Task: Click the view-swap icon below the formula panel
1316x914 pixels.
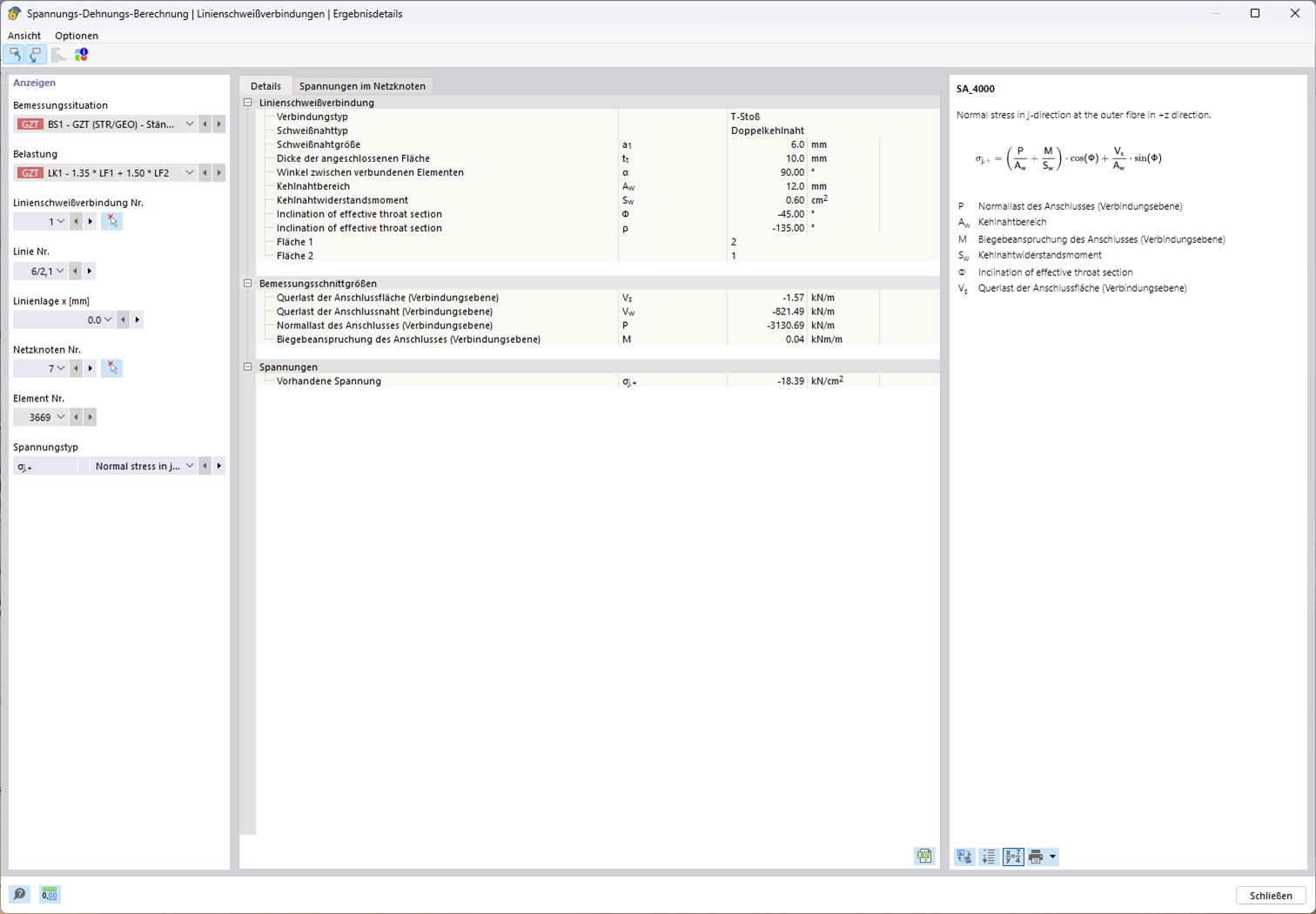Action: click(x=964, y=857)
